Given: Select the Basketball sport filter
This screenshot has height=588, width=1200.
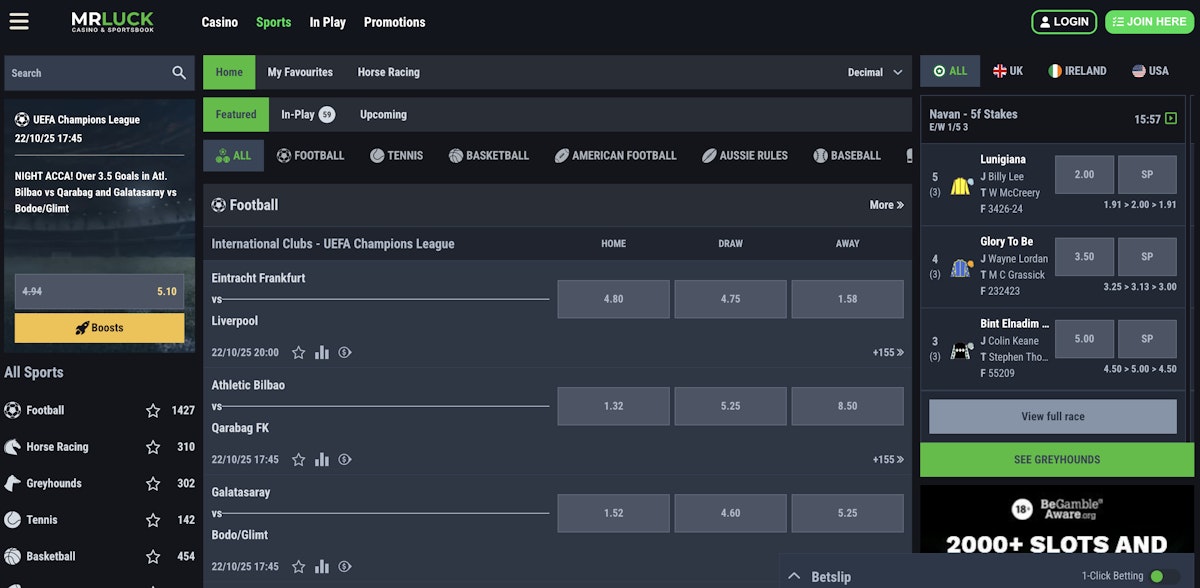Looking at the screenshot, I should pyautogui.click(x=488, y=156).
